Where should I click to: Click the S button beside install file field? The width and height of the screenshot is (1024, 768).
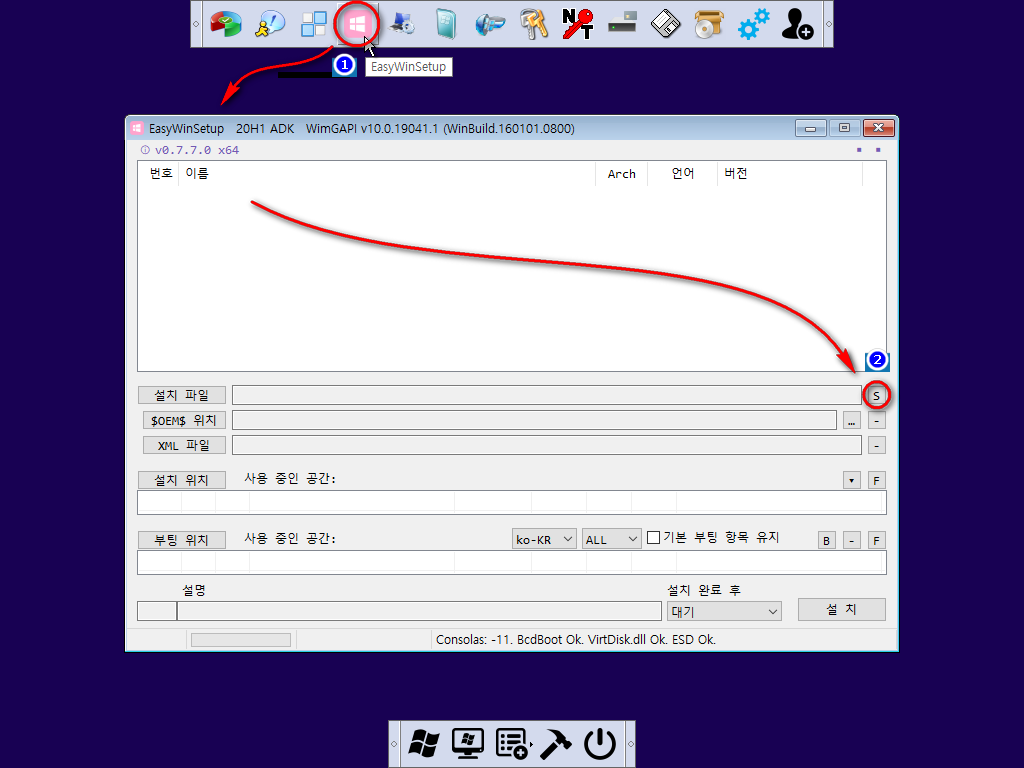(x=876, y=395)
